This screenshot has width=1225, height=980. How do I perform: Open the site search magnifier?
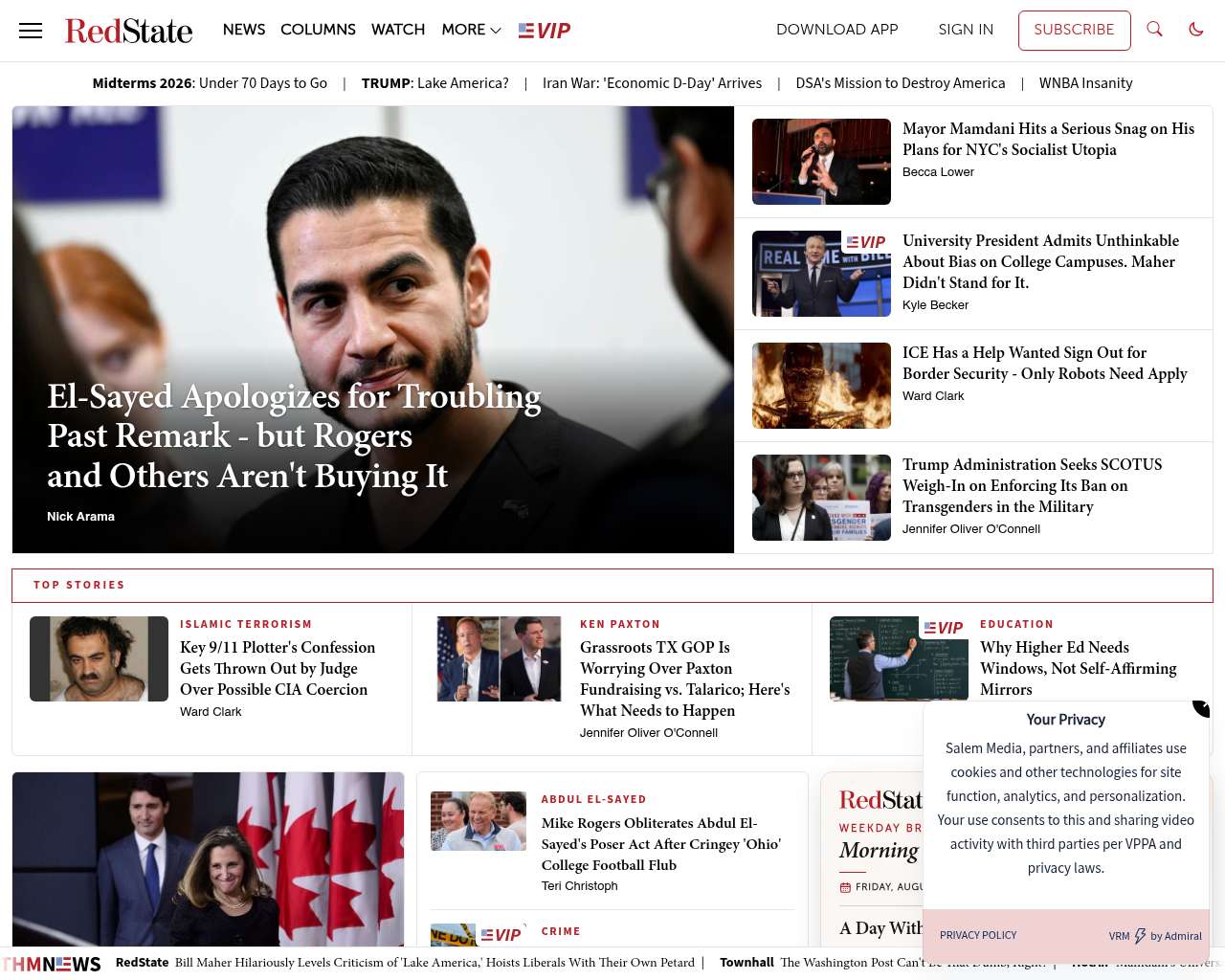pyautogui.click(x=1155, y=30)
